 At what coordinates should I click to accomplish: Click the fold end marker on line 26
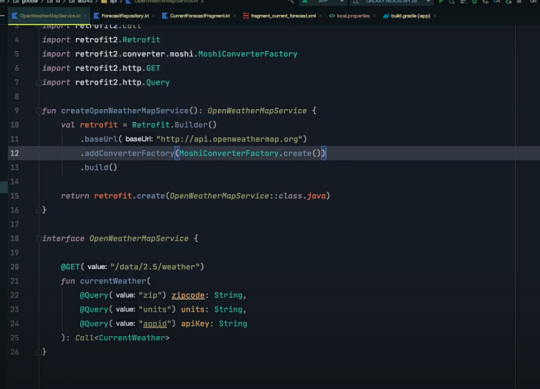point(39,352)
